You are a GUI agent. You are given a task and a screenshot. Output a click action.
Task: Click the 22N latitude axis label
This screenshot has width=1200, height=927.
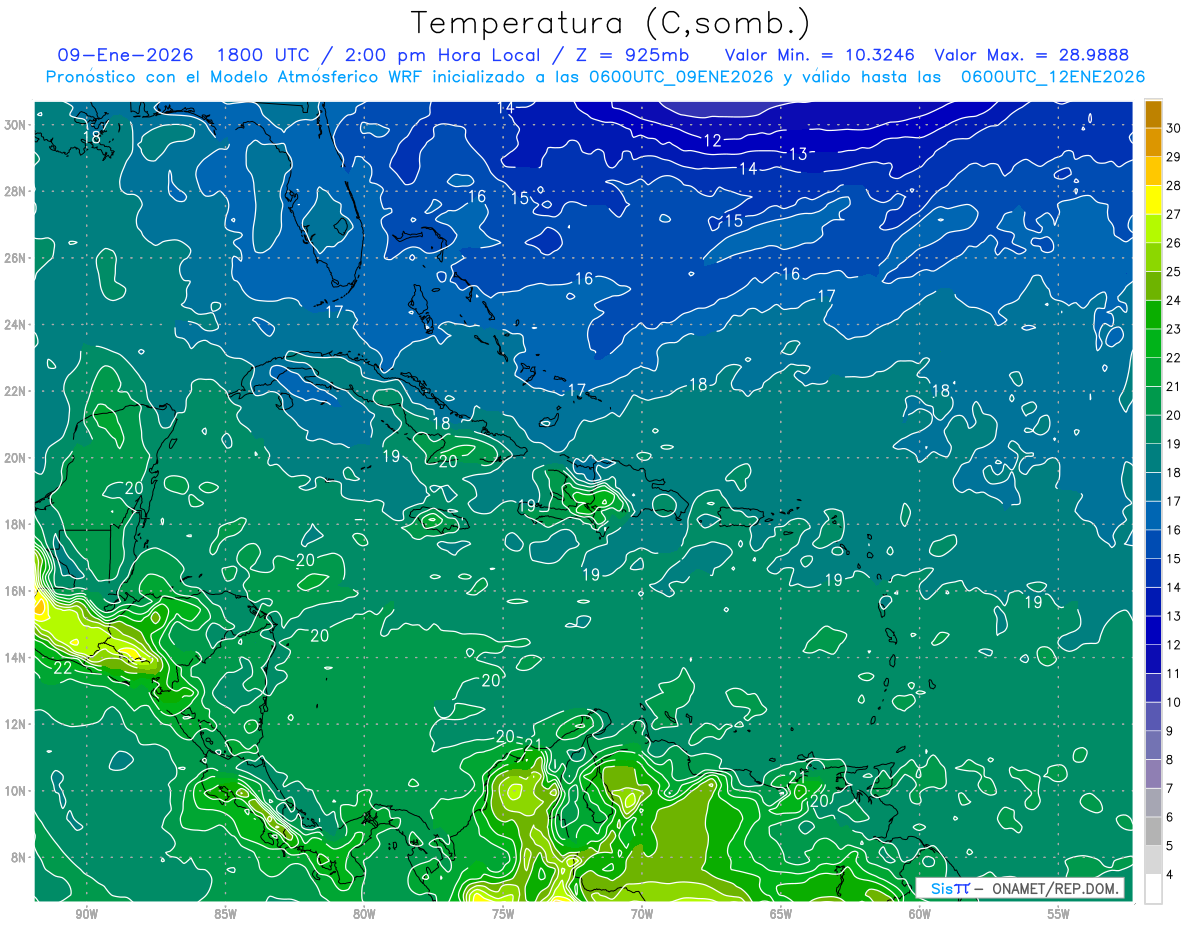pos(17,391)
